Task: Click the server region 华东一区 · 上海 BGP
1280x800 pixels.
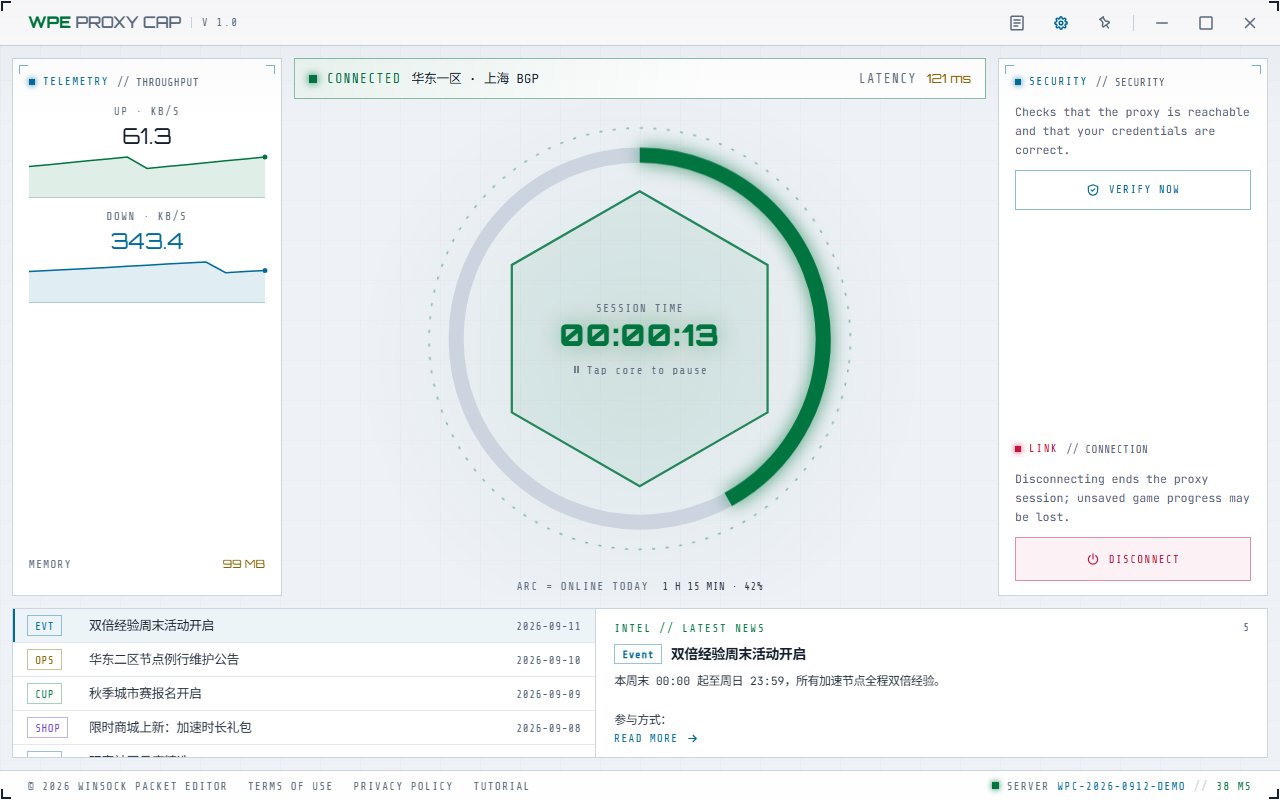Action: [475, 79]
